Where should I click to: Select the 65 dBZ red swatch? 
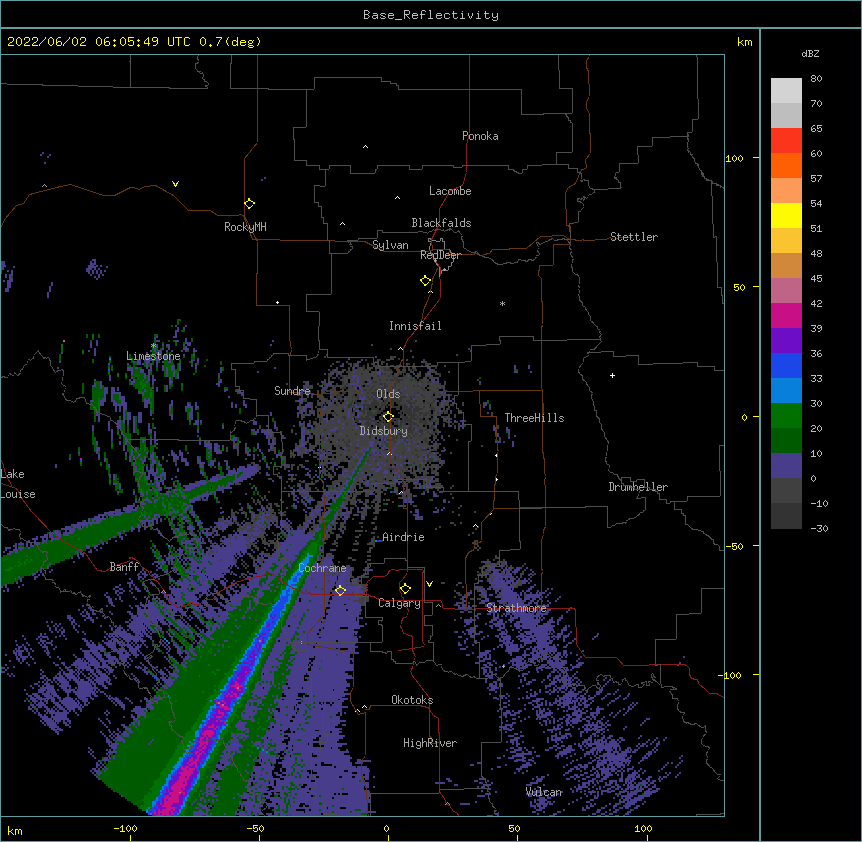pyautogui.click(x=786, y=140)
